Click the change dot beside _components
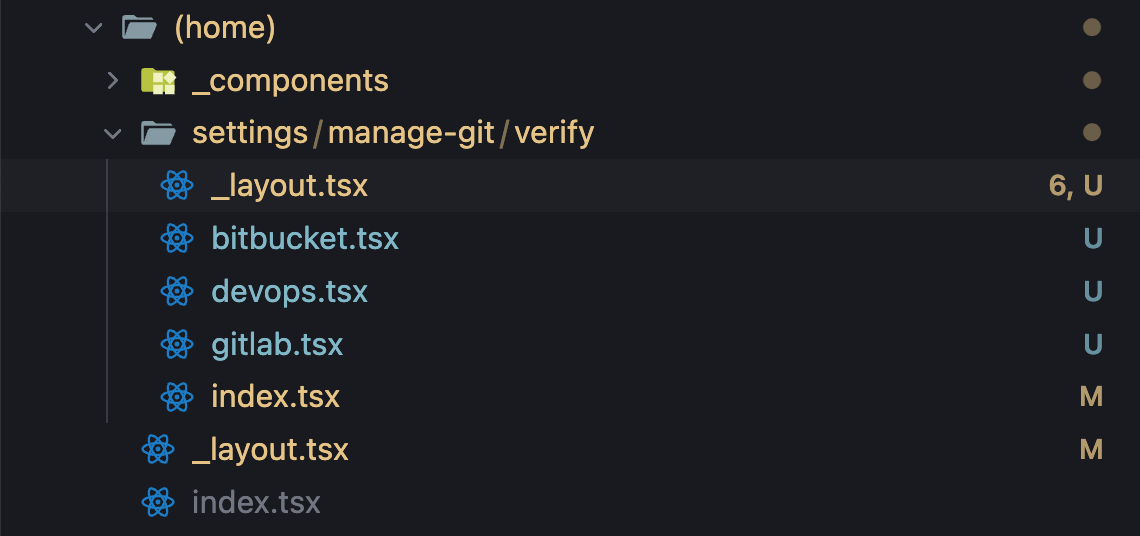The image size is (1140, 536). click(x=1092, y=81)
